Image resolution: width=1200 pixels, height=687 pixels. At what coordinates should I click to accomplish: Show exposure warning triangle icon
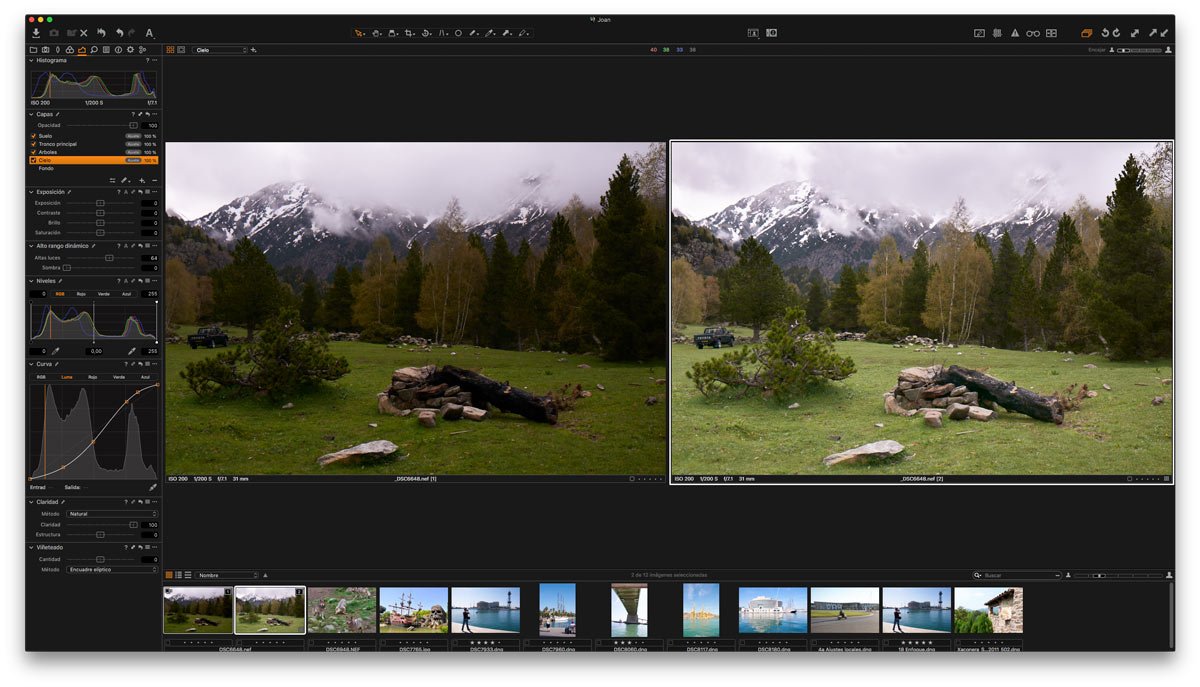[x=1015, y=33]
